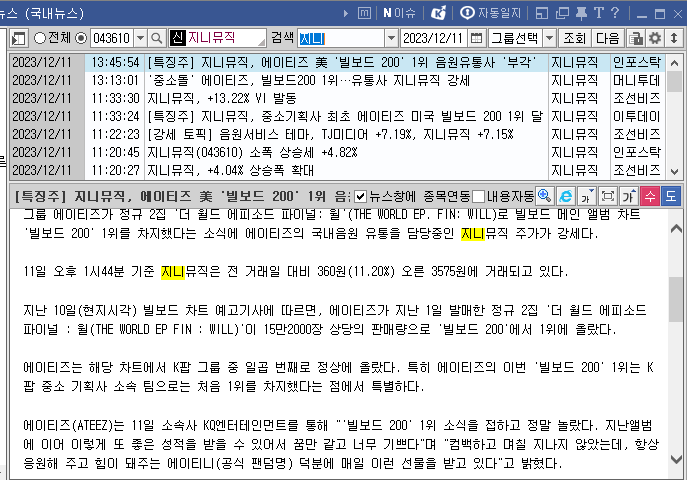687x480 pixels.
Task: Select news row '중소돌' 에이티즈 at 13:13:01
Action: pos(336,81)
